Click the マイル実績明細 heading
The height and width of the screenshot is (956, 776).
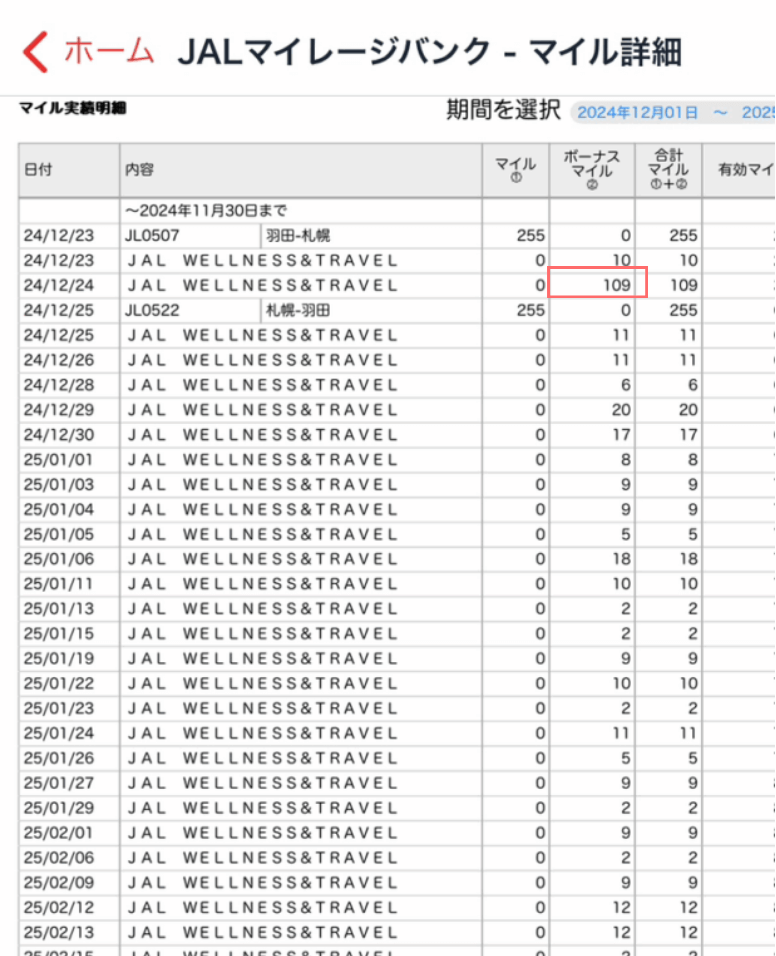click(73, 108)
